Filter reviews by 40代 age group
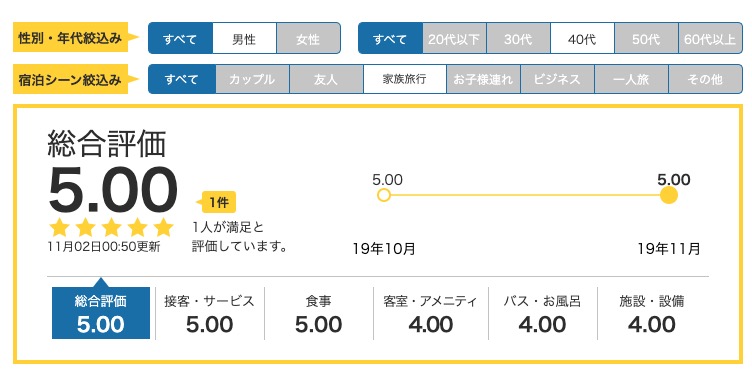This screenshot has height=379, width=752. coord(582,38)
